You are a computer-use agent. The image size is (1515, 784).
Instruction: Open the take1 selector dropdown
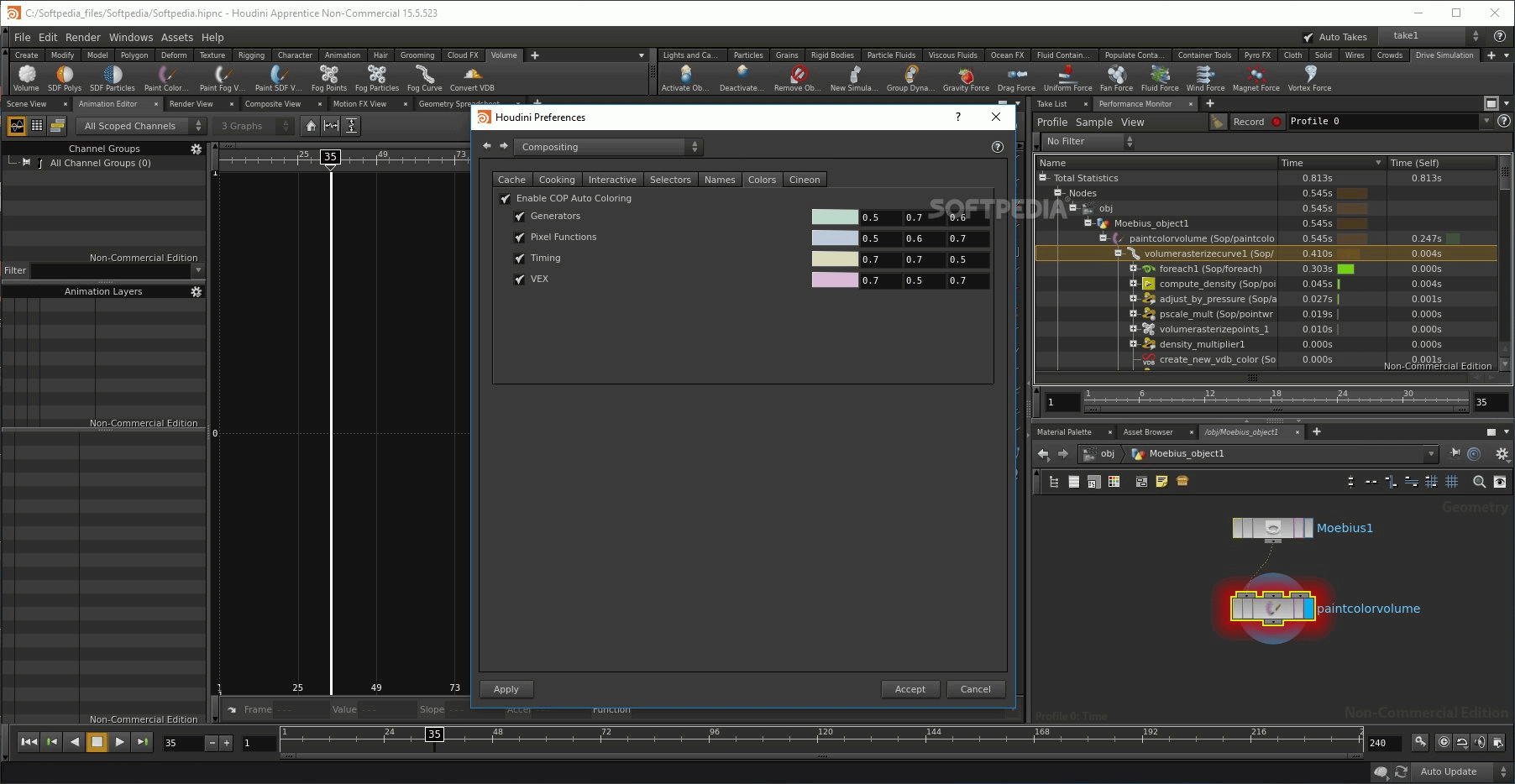tap(1433, 36)
